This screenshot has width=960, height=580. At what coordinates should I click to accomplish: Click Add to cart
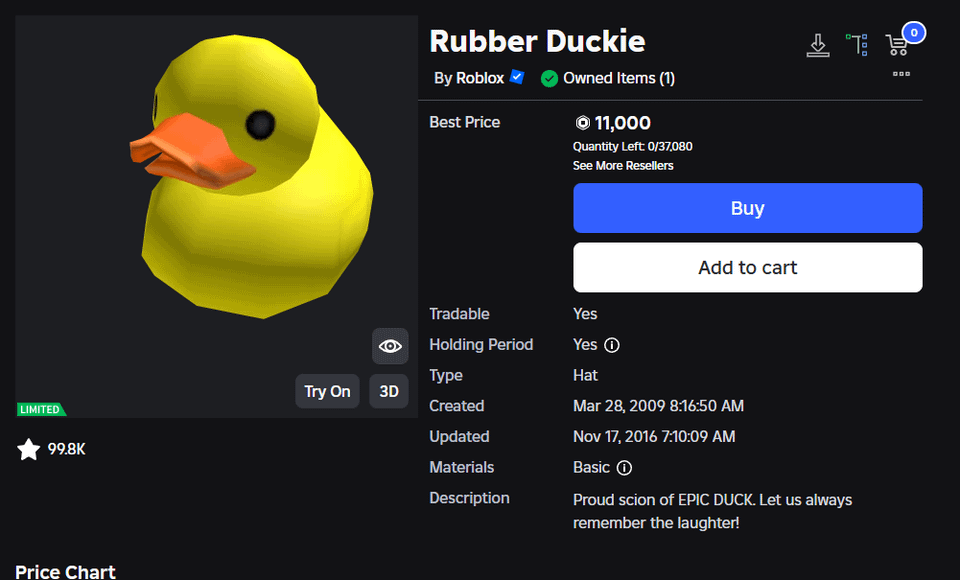point(747,267)
